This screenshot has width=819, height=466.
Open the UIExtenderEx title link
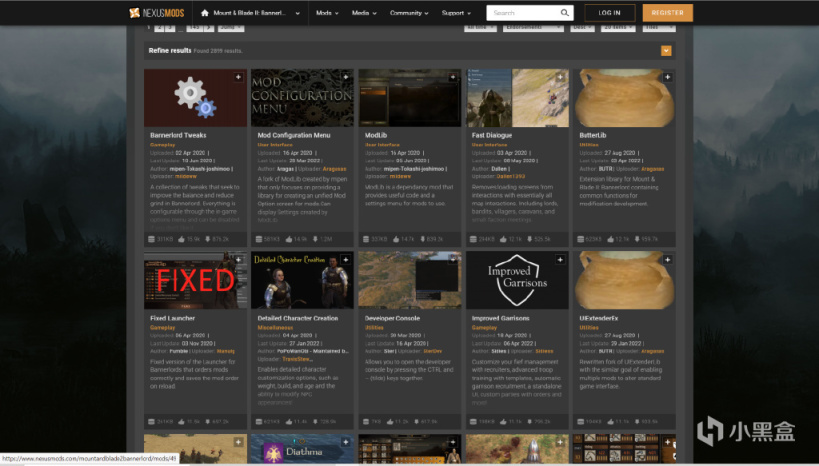(599, 318)
